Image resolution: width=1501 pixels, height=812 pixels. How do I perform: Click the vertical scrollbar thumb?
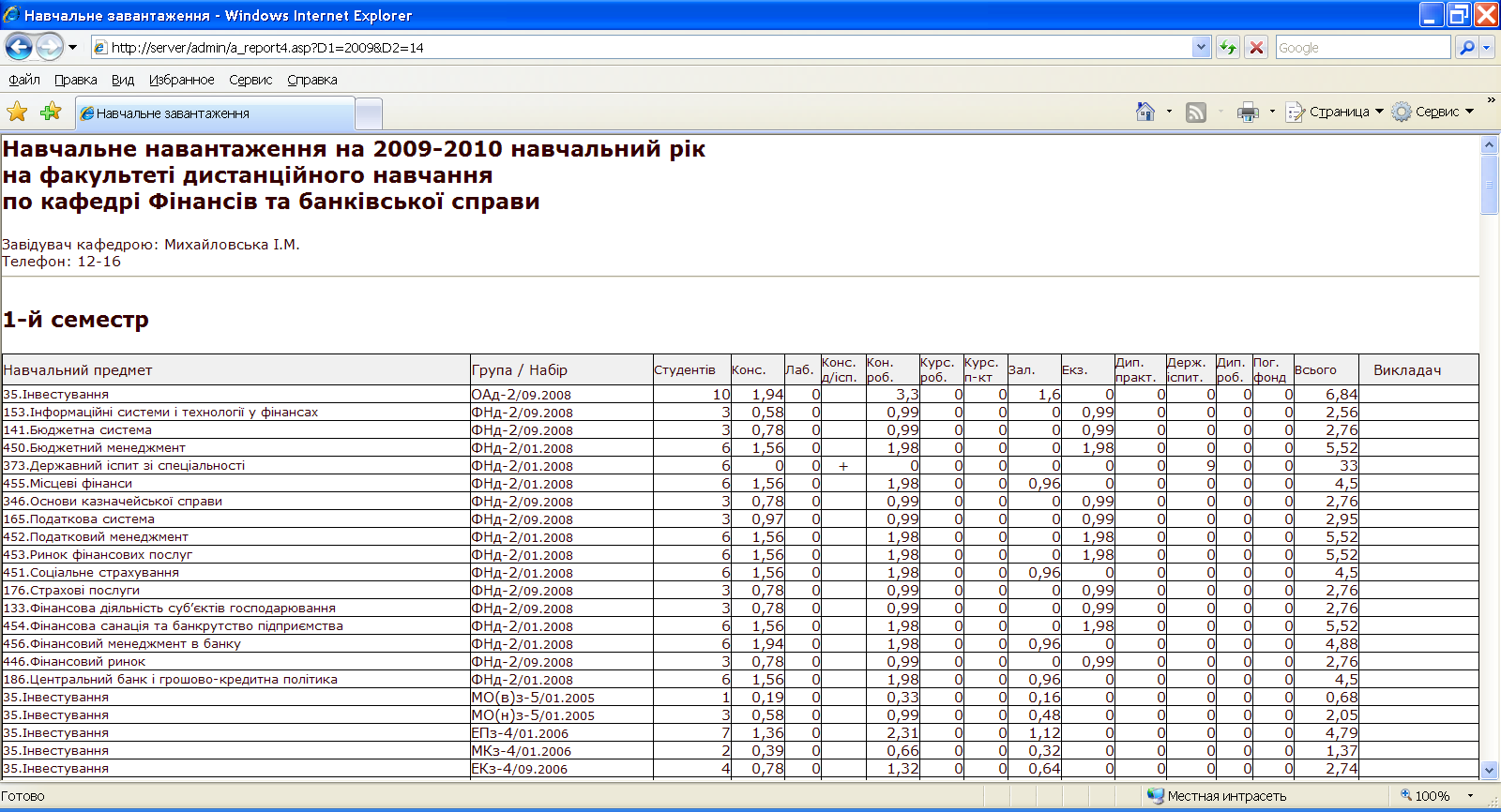1489,185
